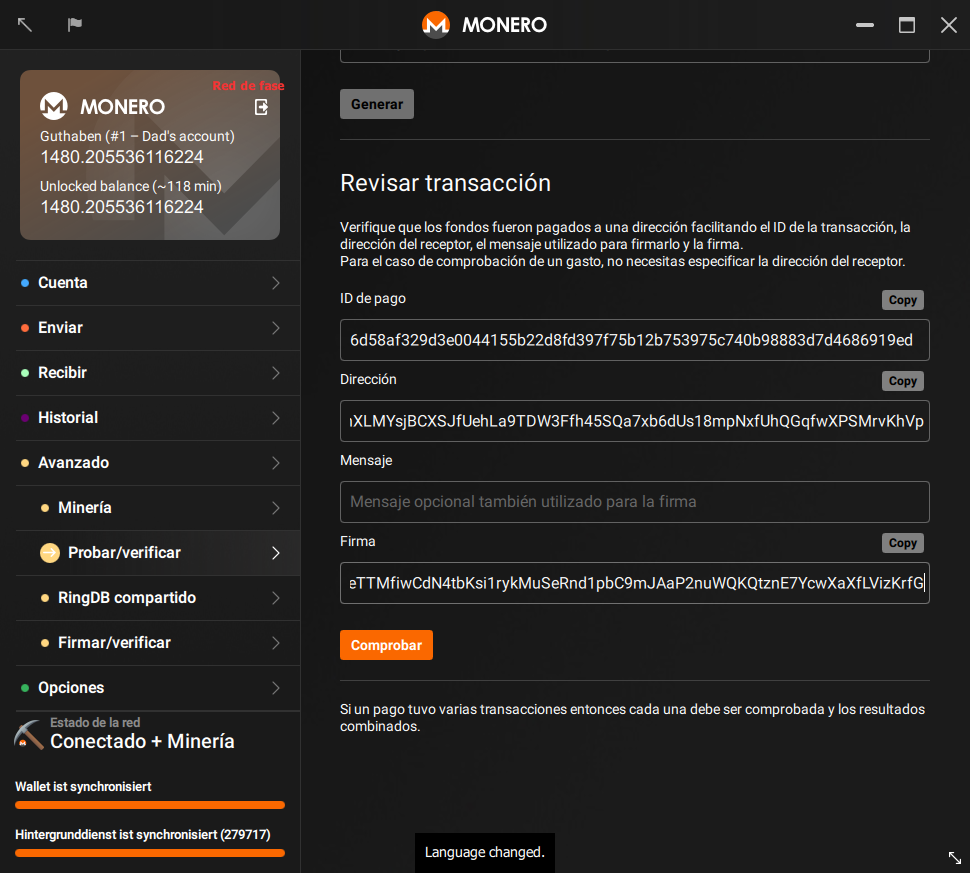Open the Enviar section
This screenshot has height=873, width=970.
coord(158,328)
